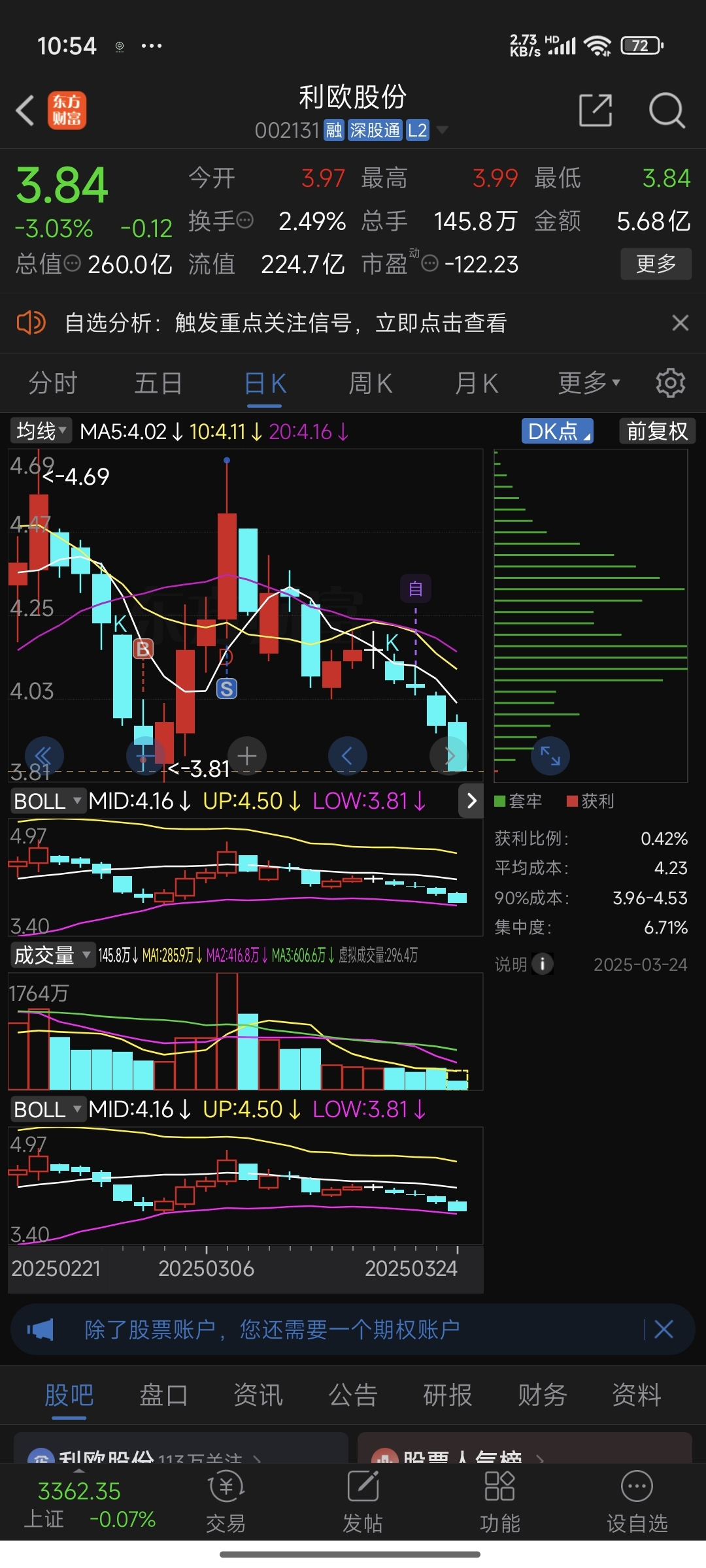The height and width of the screenshot is (1568, 706).
Task: Open 说明 info icon for chip data
Action: tap(543, 964)
